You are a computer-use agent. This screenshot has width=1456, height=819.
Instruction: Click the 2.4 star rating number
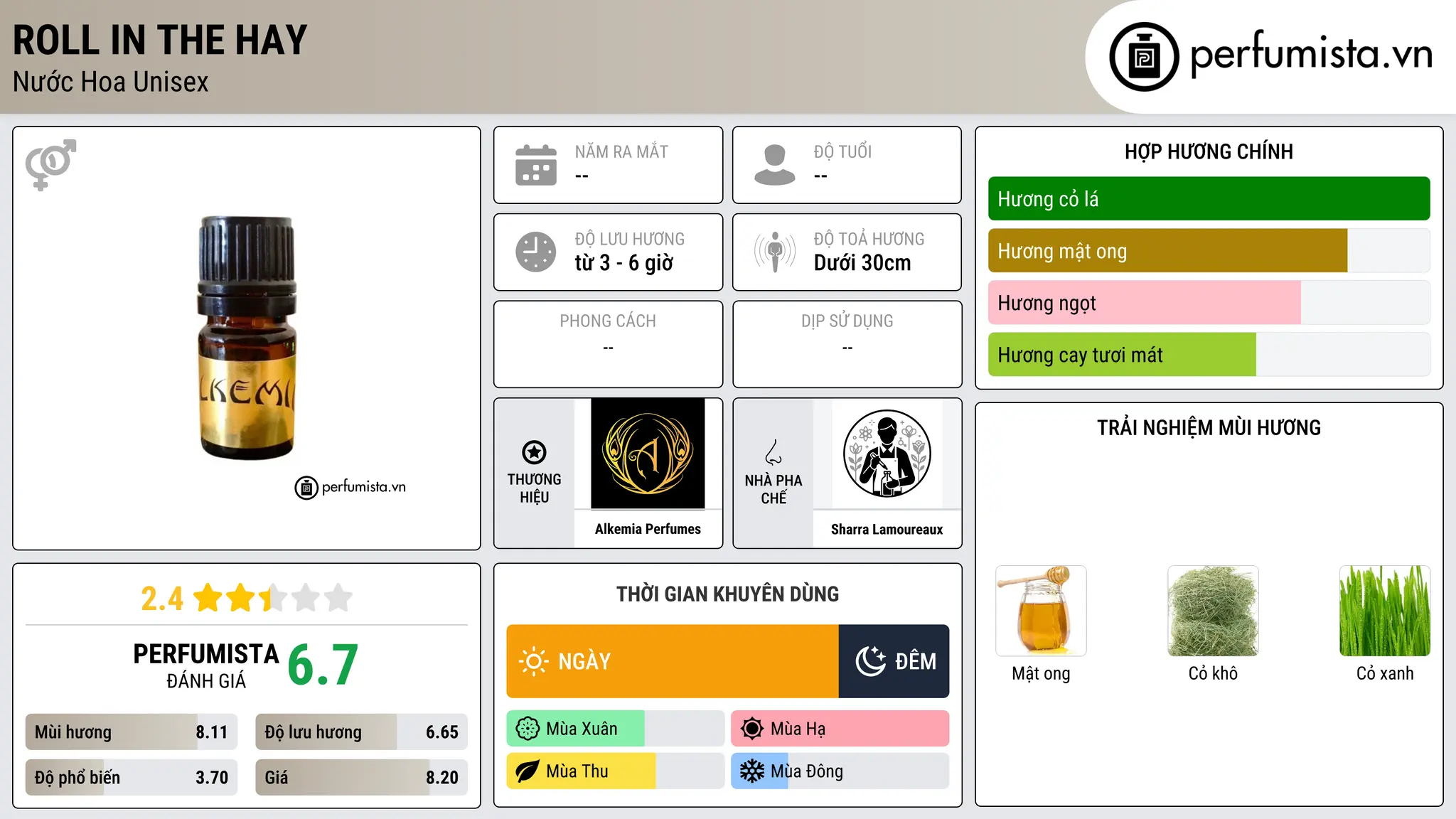pos(162,599)
